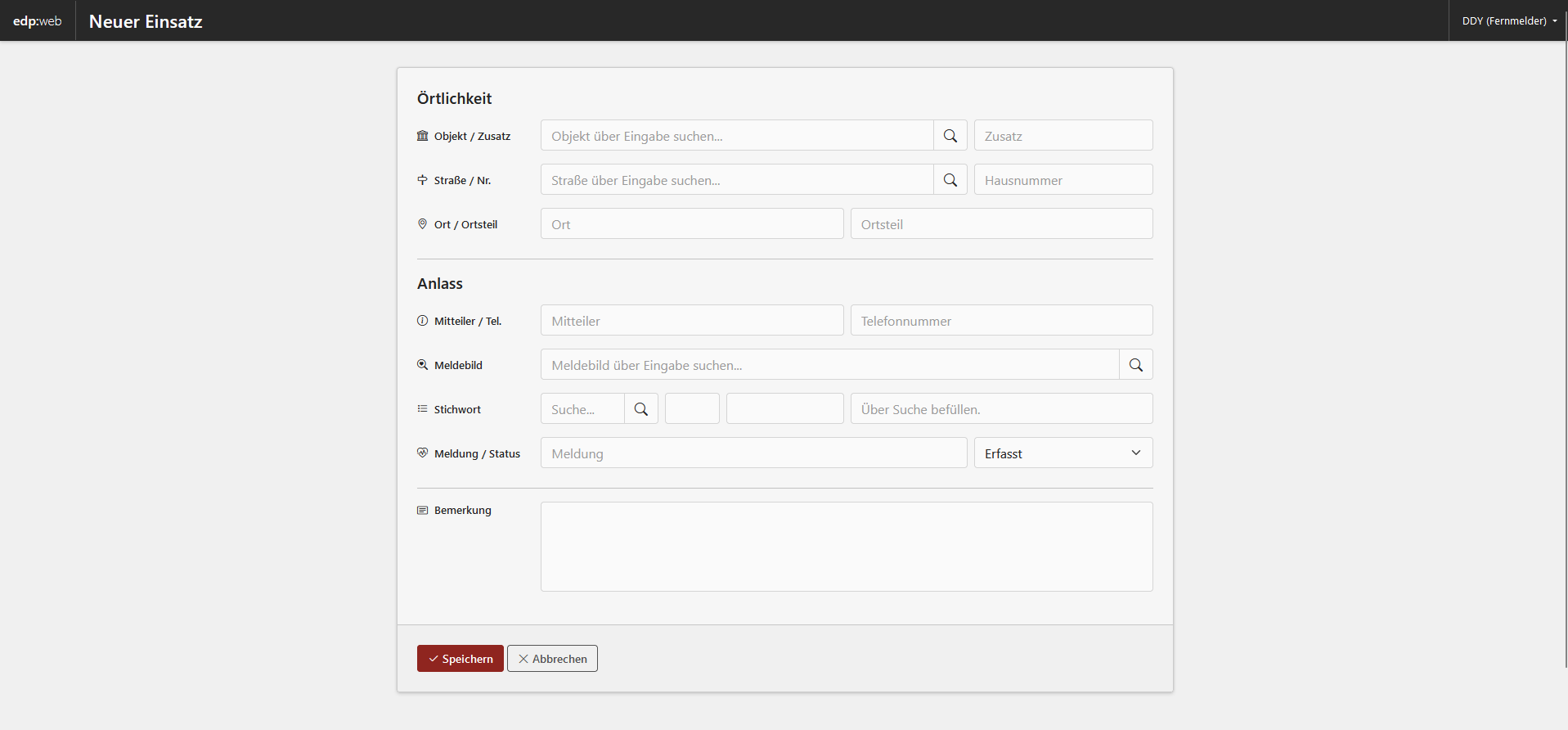Click the Objekt search magnifier icon
The height and width of the screenshot is (730, 1568).
(x=950, y=136)
